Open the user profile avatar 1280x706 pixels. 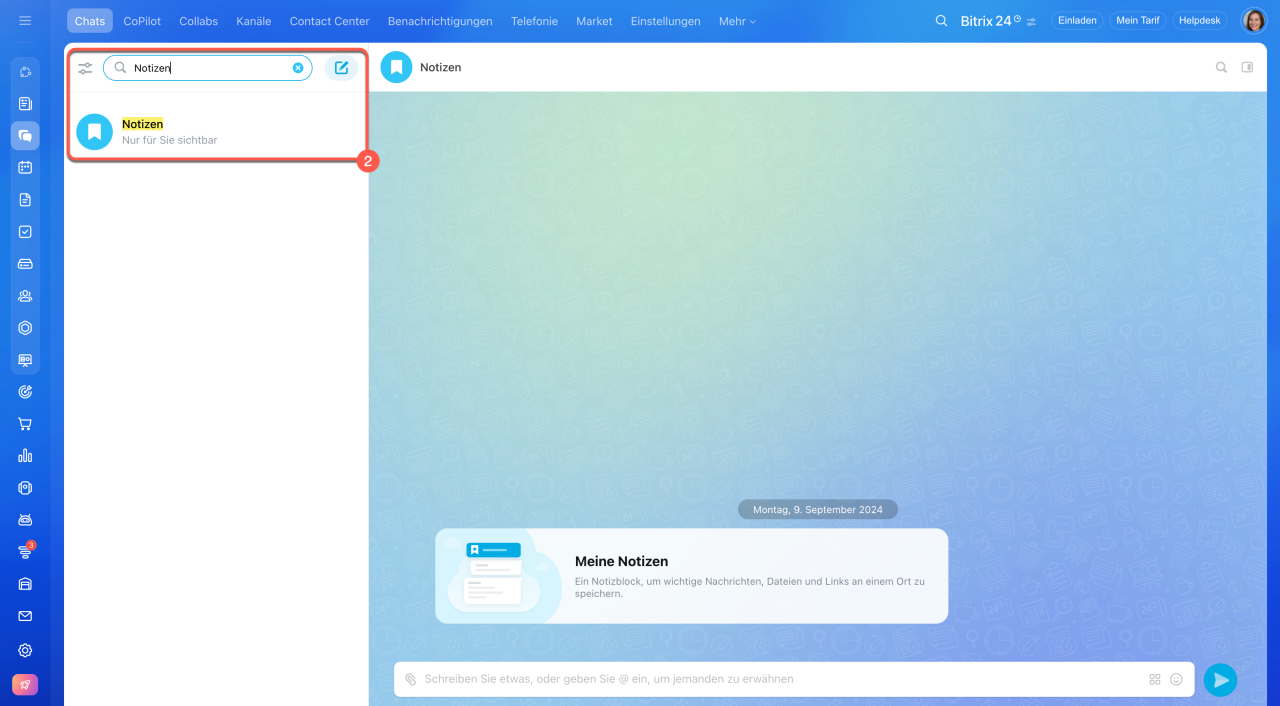click(x=1254, y=21)
